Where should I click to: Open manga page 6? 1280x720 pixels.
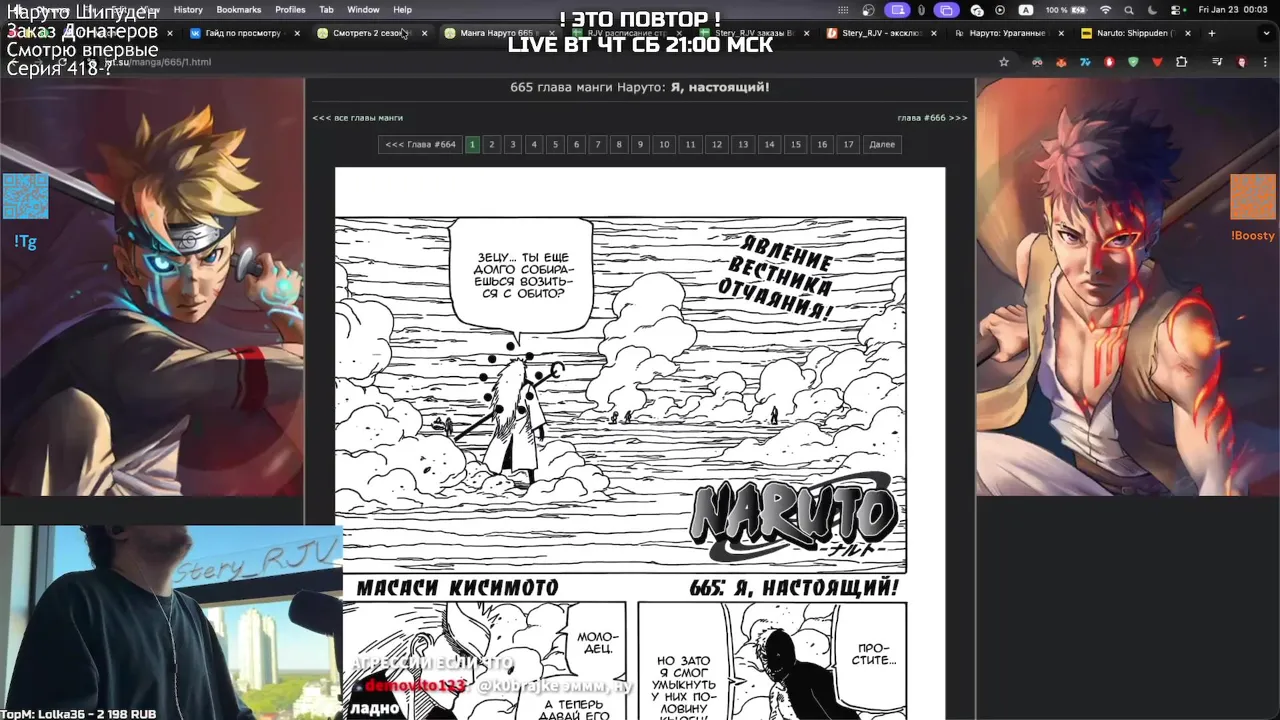tap(576, 145)
